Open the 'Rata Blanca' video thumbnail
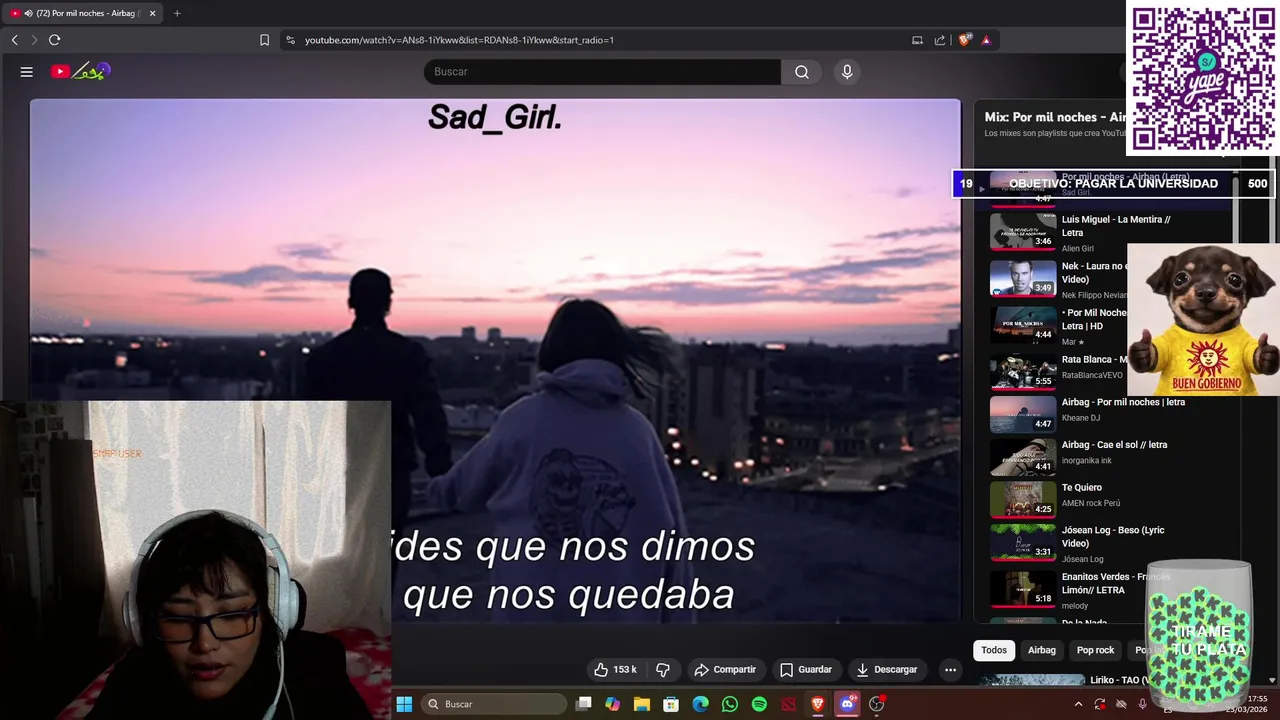 pyautogui.click(x=1023, y=370)
